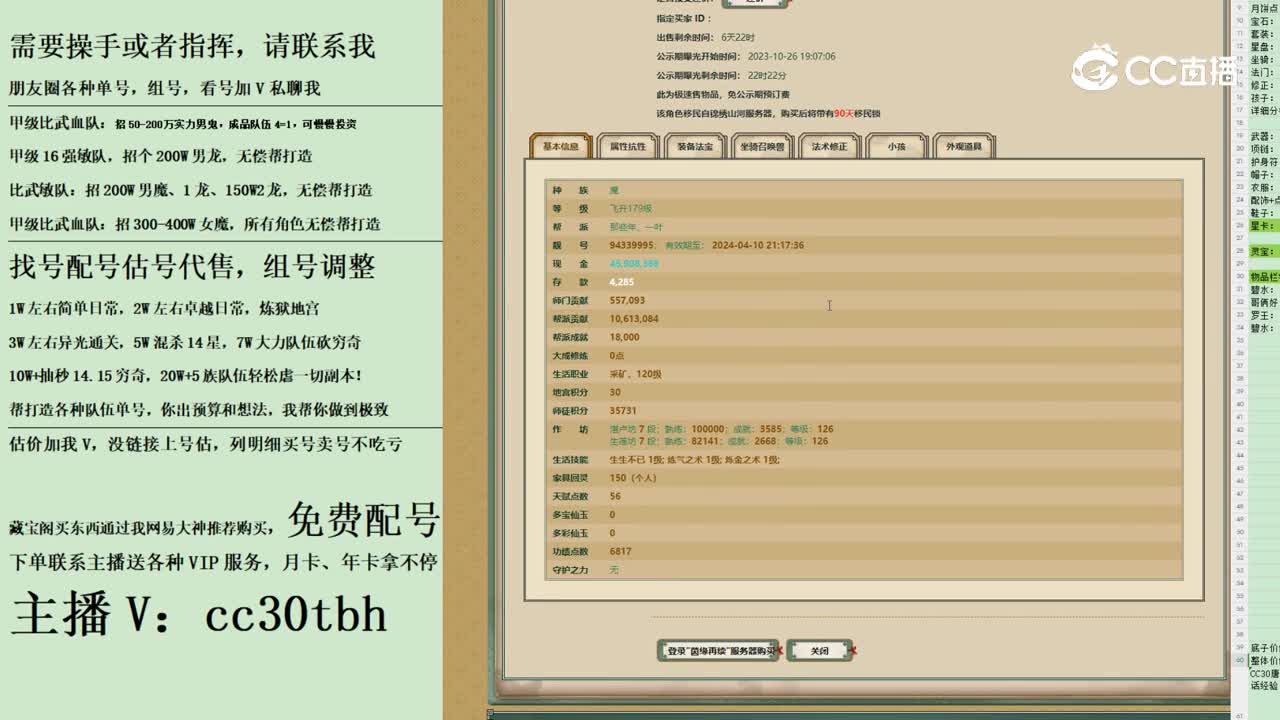Click the 免费配号 heading in the left panel
The height and width of the screenshot is (720, 1280).
point(364,519)
